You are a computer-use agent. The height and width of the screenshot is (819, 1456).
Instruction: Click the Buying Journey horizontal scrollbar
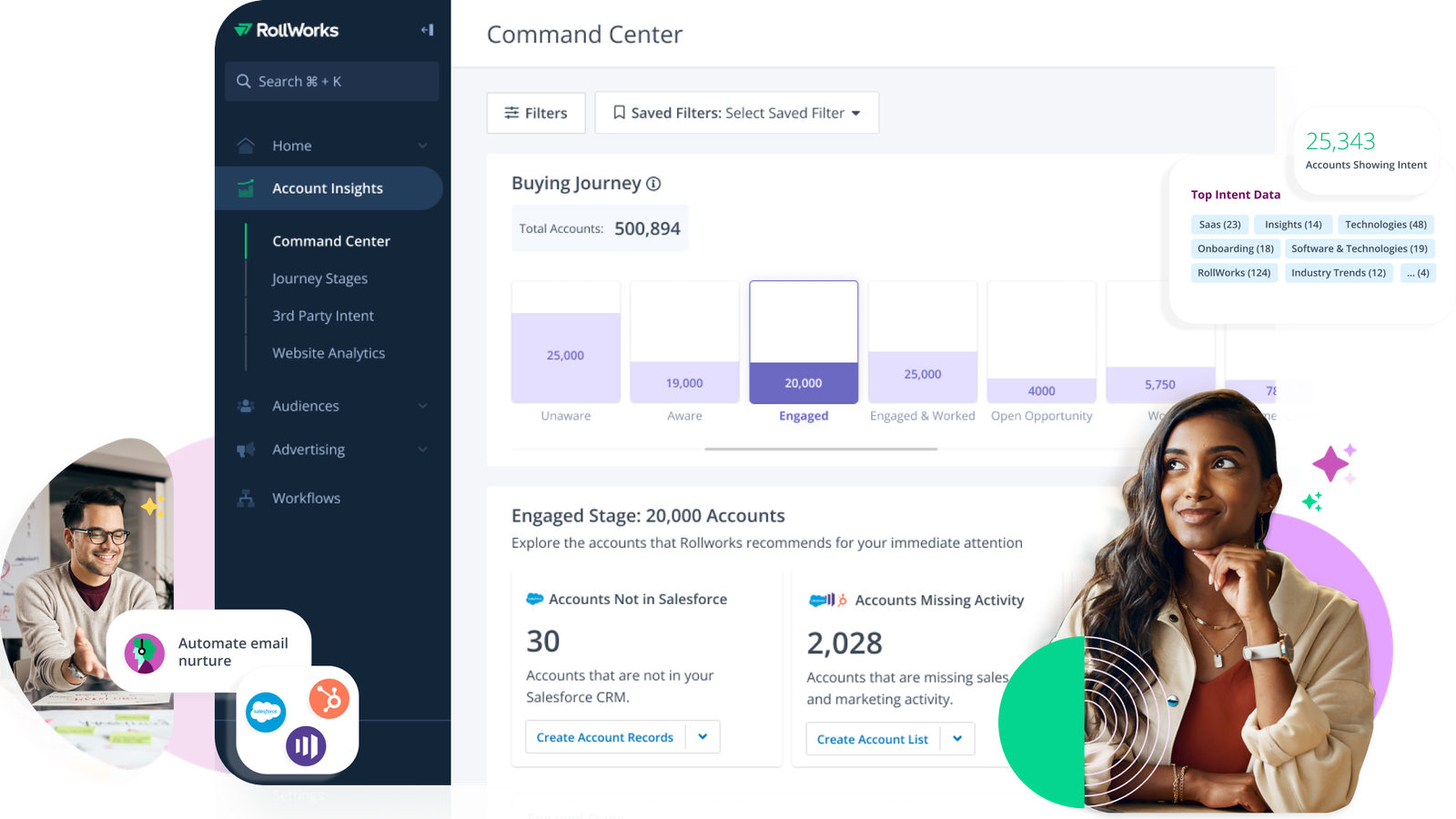pos(821,449)
